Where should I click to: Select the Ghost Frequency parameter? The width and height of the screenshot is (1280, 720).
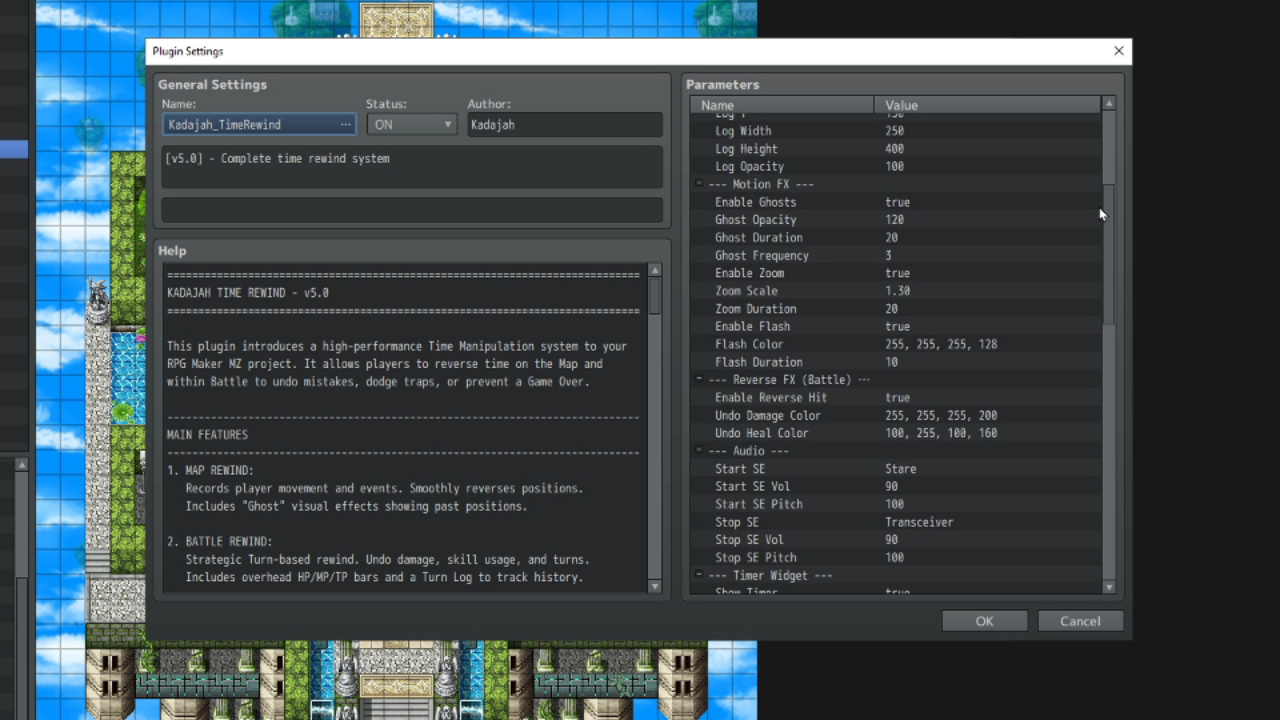coord(895,256)
